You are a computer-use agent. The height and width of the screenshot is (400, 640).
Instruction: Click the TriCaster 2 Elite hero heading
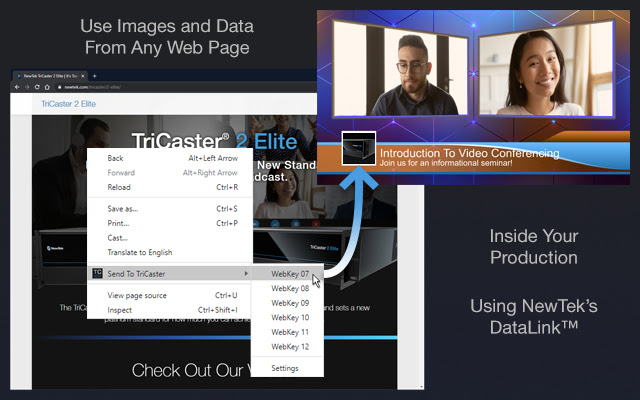tap(214, 141)
